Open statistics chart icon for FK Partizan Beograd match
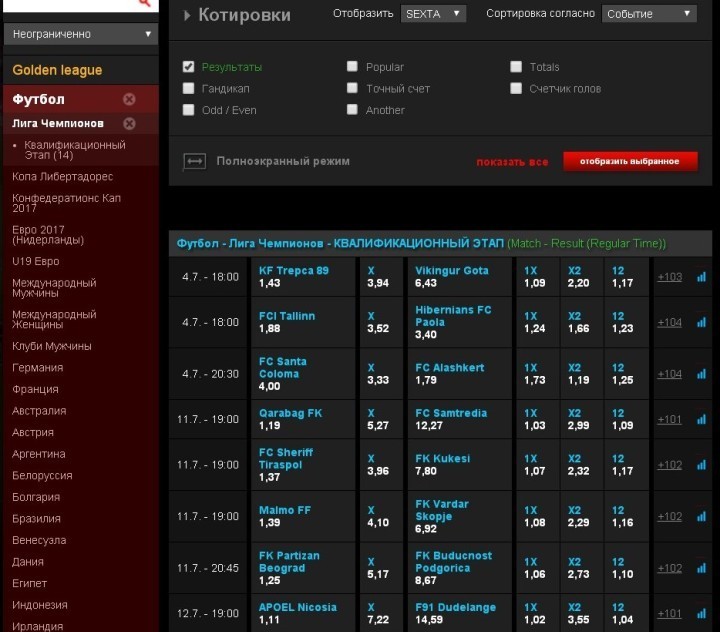720x632 pixels. [701, 568]
